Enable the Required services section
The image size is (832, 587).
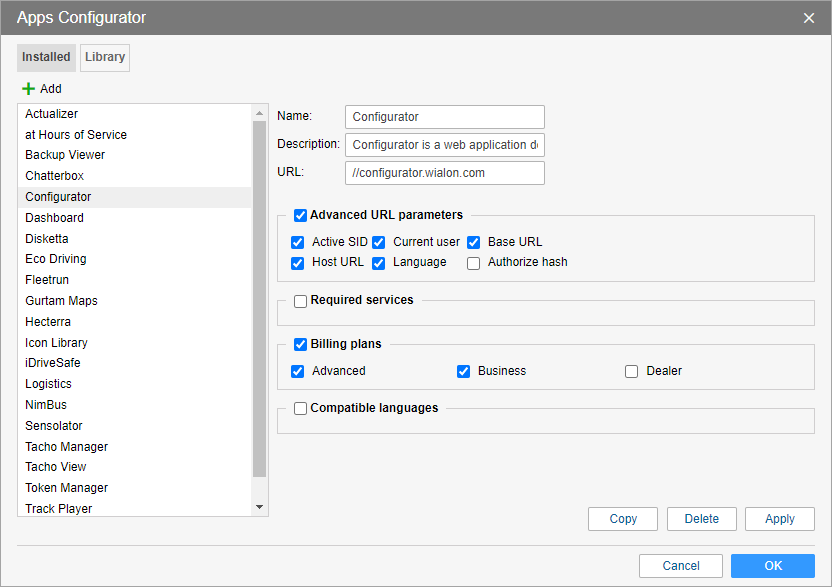[x=300, y=301]
